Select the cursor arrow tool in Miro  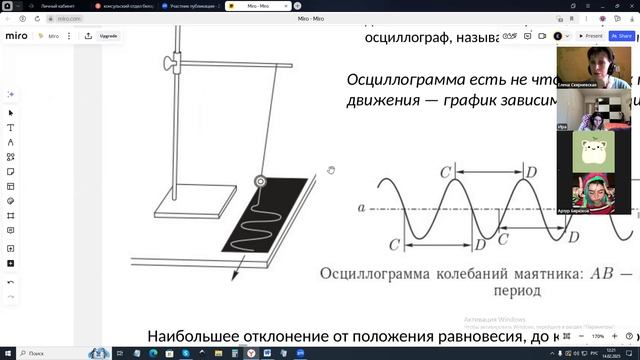coord(11,113)
